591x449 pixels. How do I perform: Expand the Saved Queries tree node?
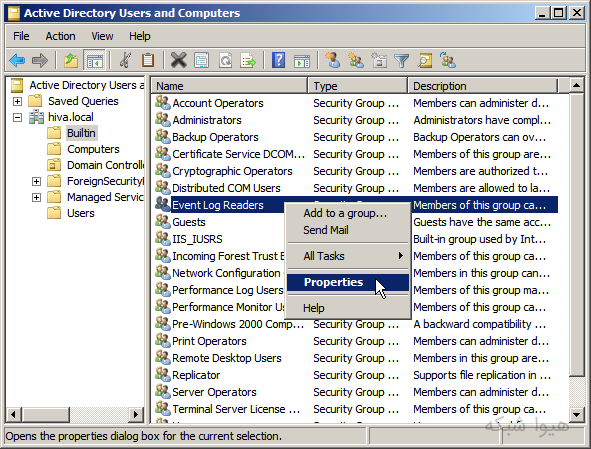tap(17, 101)
